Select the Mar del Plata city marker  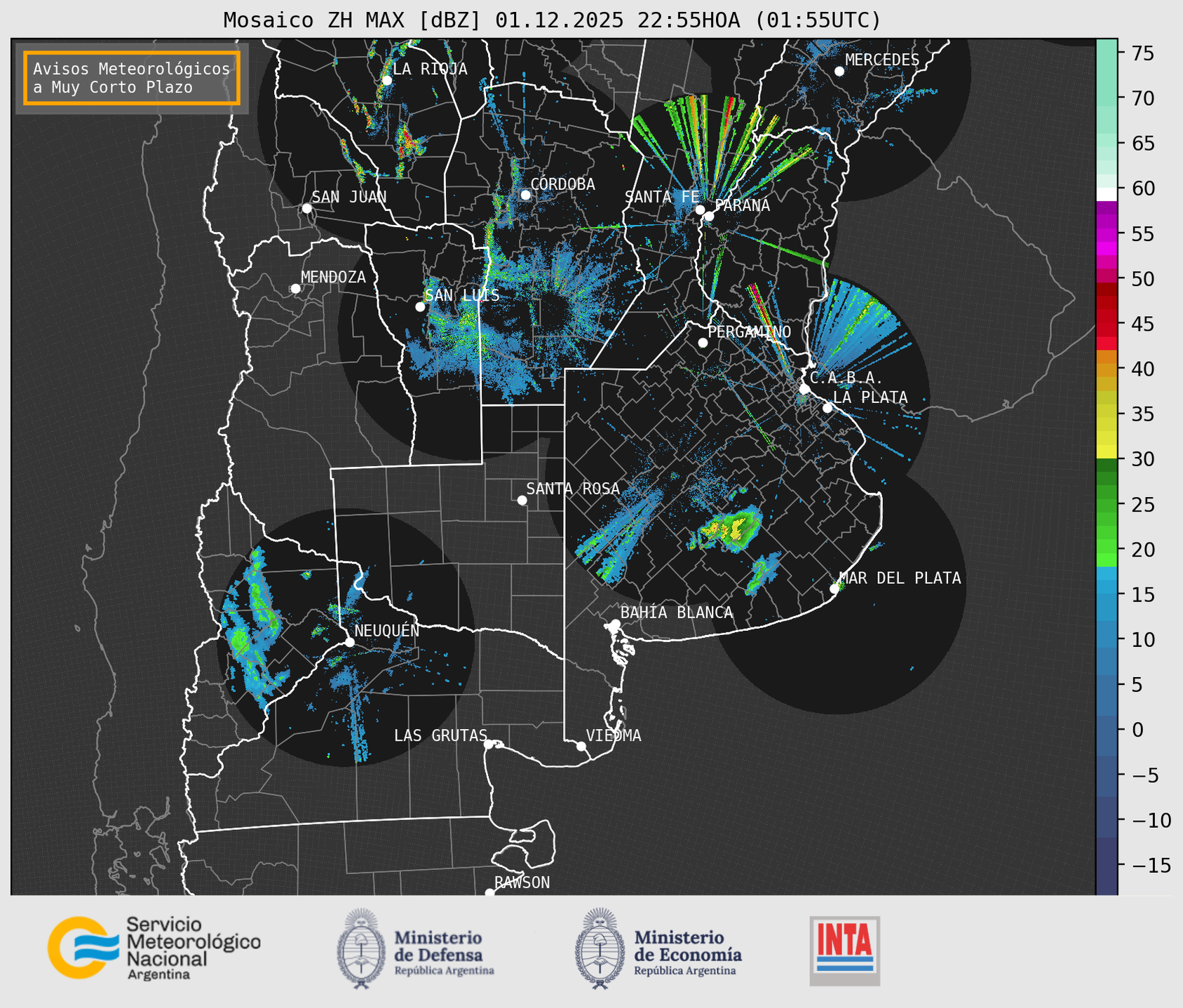click(x=834, y=589)
